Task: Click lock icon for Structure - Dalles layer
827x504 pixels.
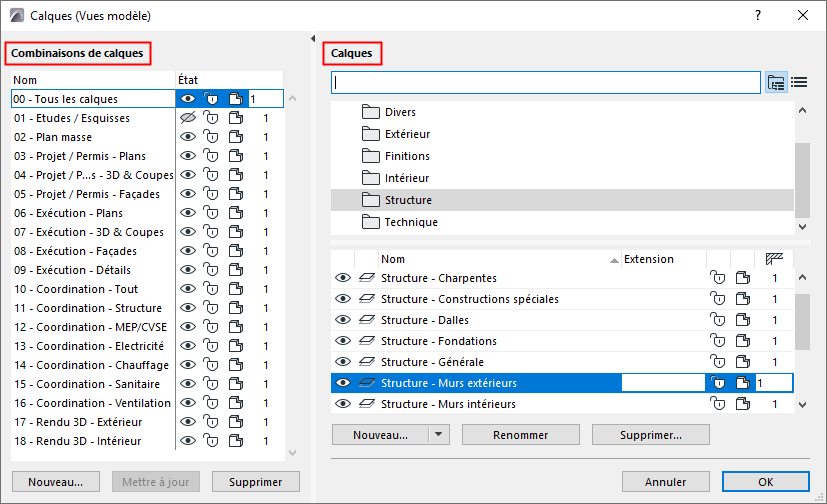Action: point(716,320)
